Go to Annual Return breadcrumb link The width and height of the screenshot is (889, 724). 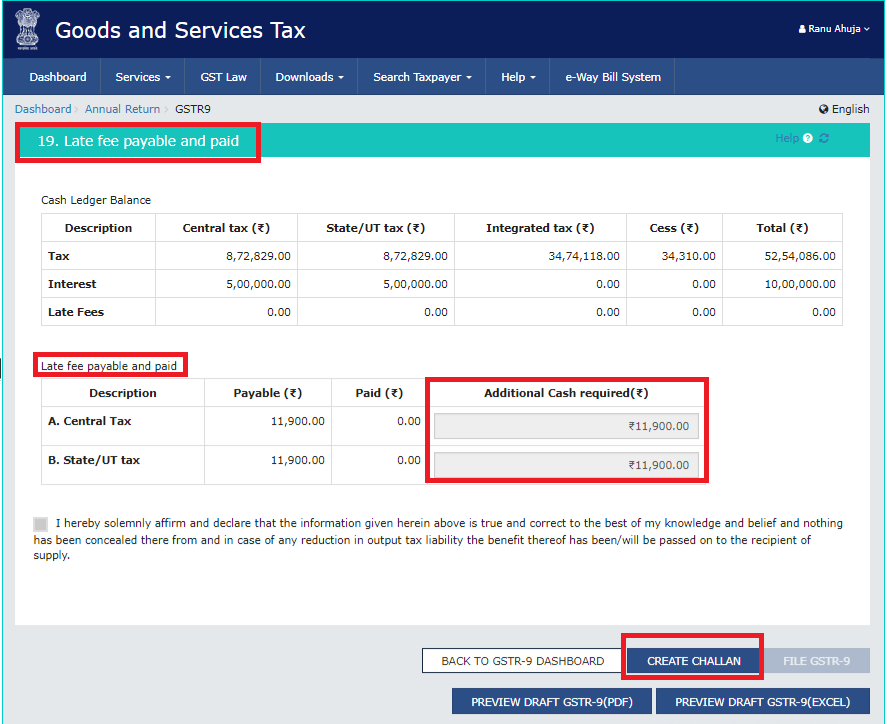pos(122,109)
